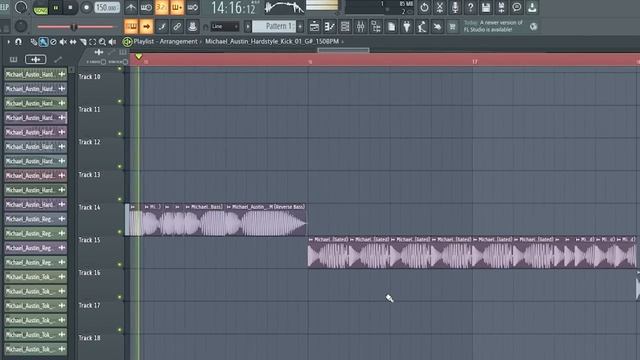This screenshot has width=640, height=360.
Task: Open the plugin picker plug icon
Action: coord(407,27)
